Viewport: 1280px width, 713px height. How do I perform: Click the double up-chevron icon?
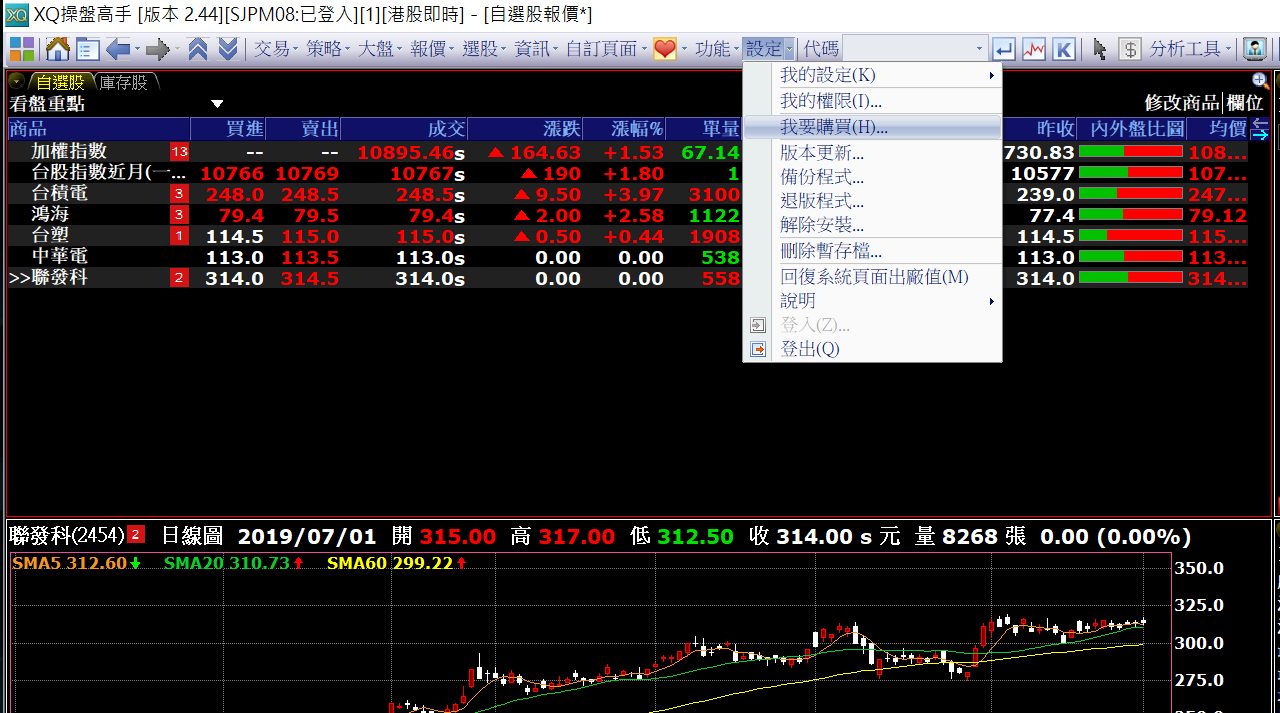click(198, 49)
